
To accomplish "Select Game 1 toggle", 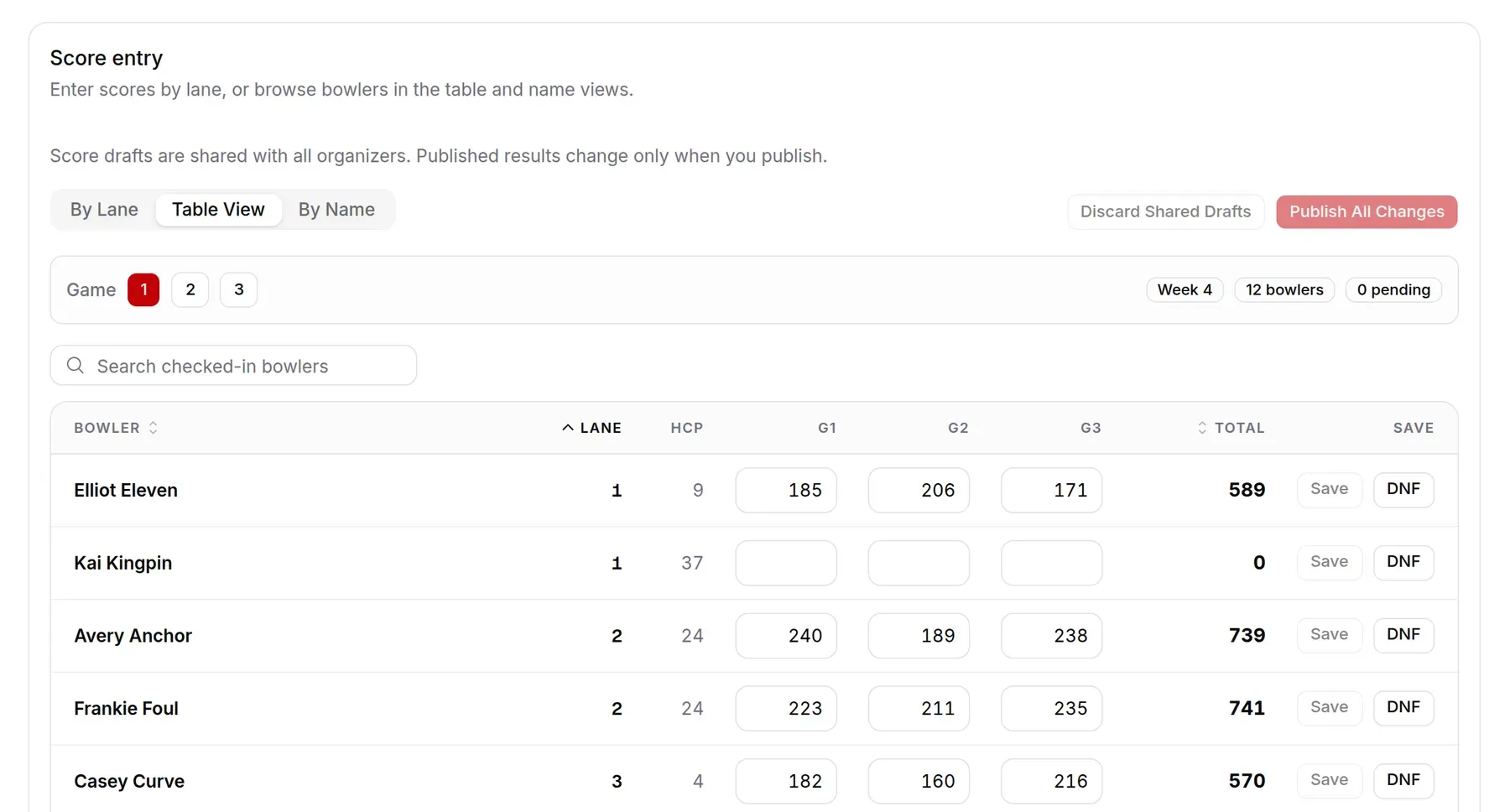I will click(x=143, y=289).
